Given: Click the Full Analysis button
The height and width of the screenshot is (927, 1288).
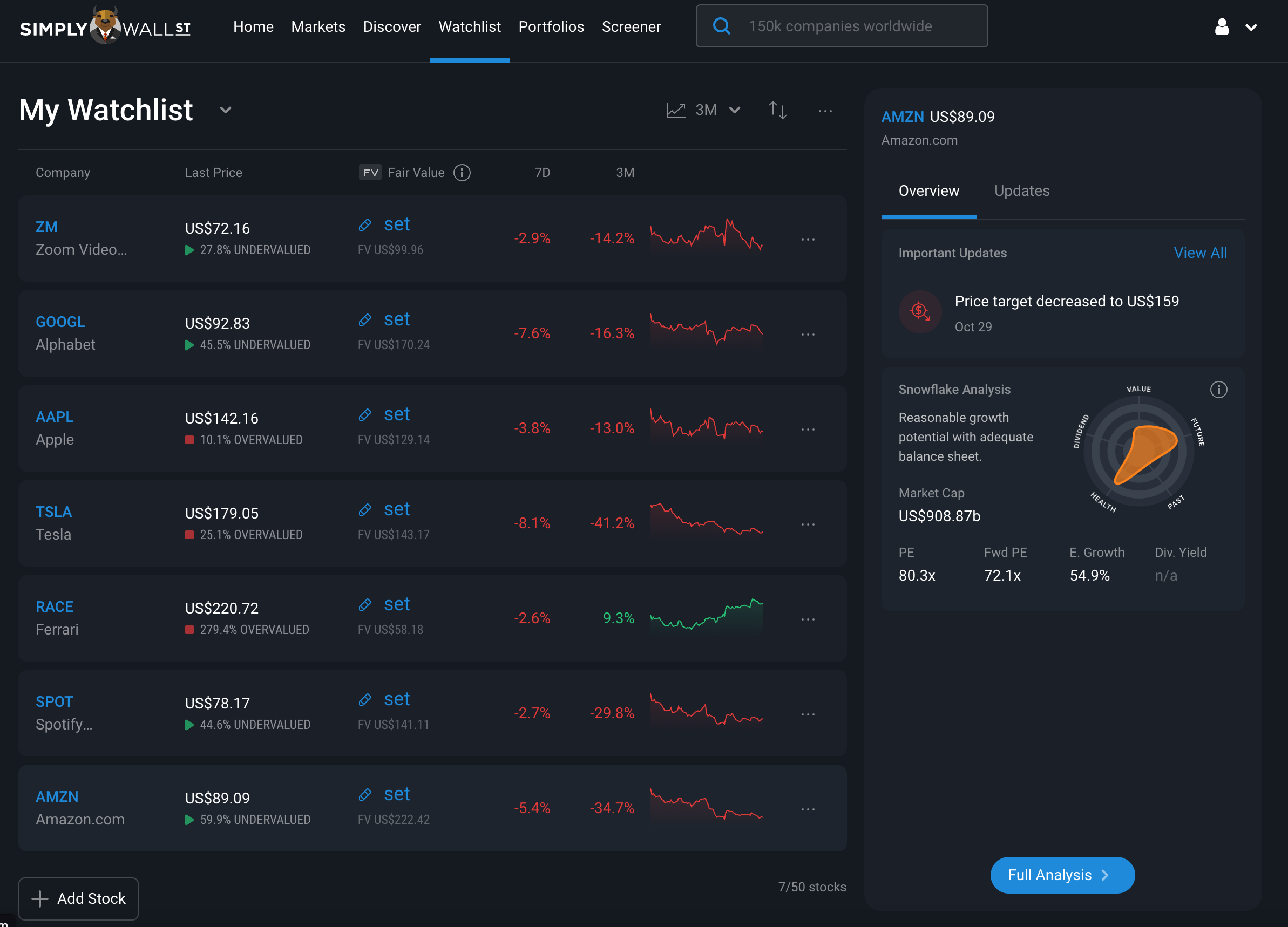Looking at the screenshot, I should click(x=1061, y=874).
